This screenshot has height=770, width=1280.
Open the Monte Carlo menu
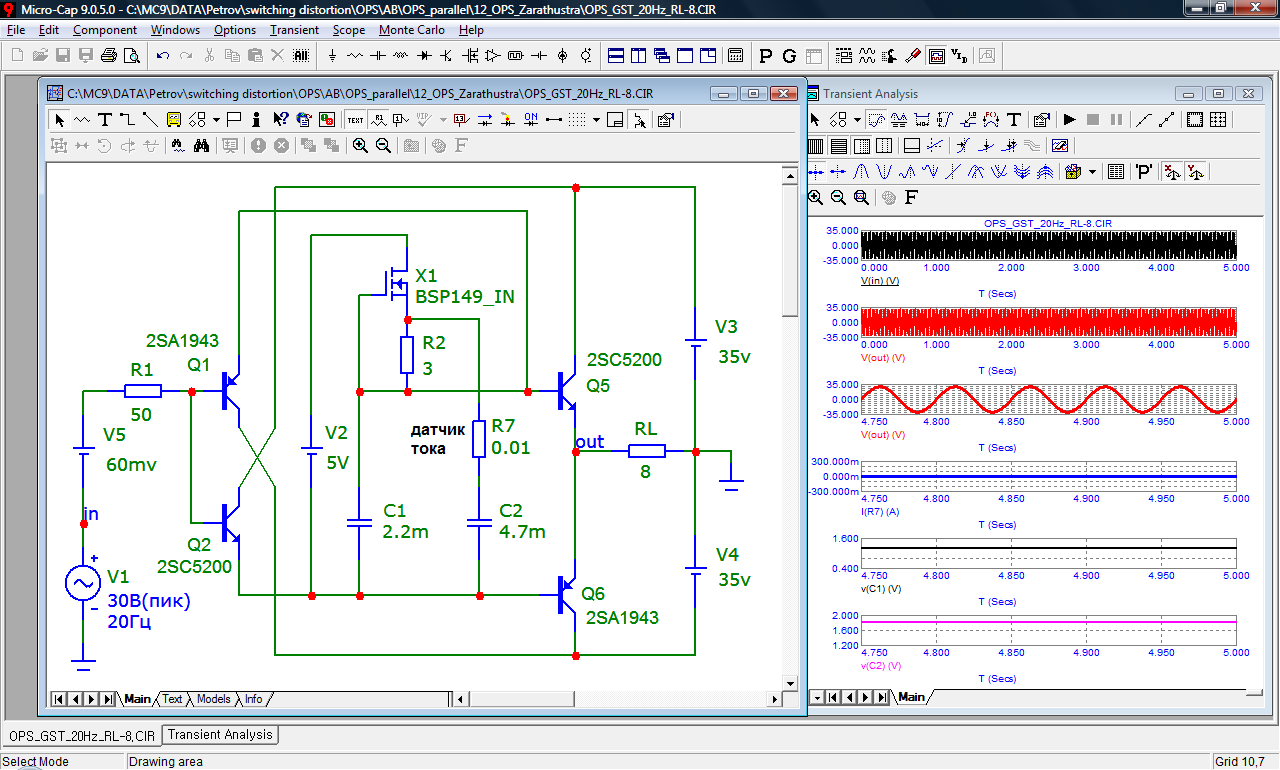412,30
